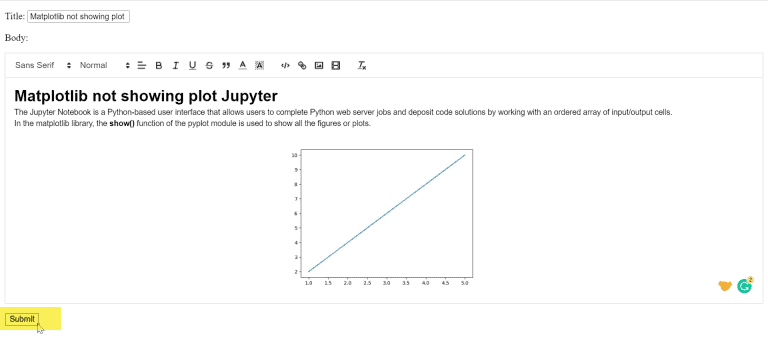Image resolution: width=768 pixels, height=361 pixels.
Task: Toggle strikethrough formatting icon
Action: click(209, 66)
